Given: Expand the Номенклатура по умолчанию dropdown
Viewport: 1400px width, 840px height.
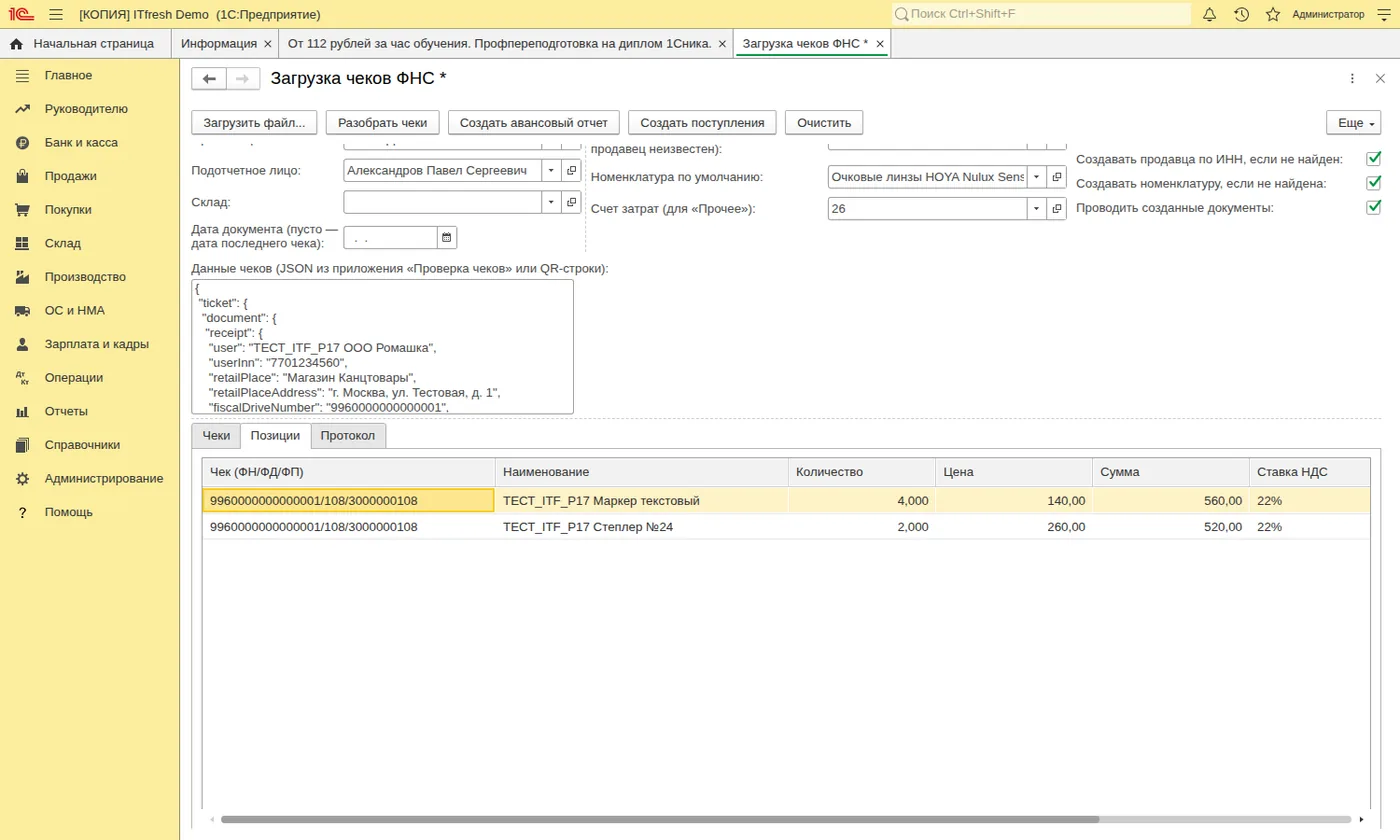Looking at the screenshot, I should (x=1037, y=177).
